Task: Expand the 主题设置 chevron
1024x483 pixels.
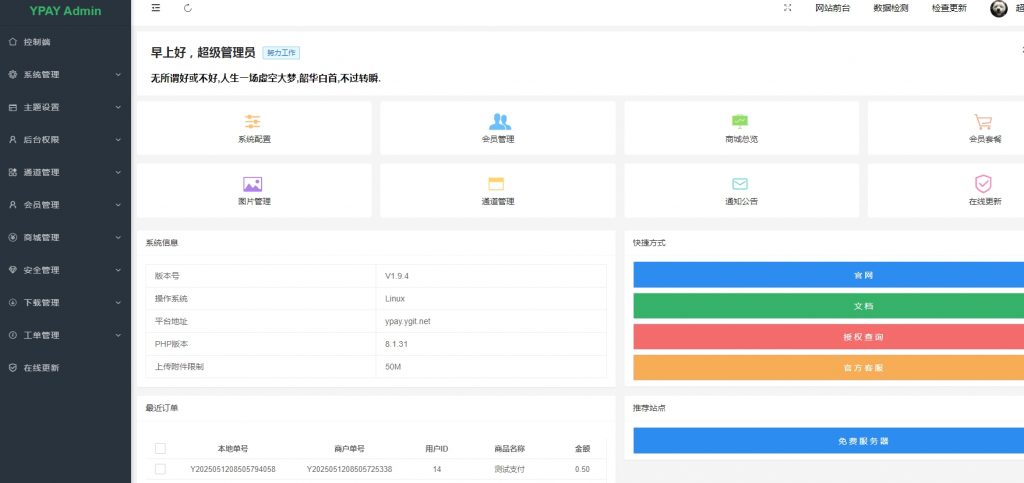Action: click(118, 107)
